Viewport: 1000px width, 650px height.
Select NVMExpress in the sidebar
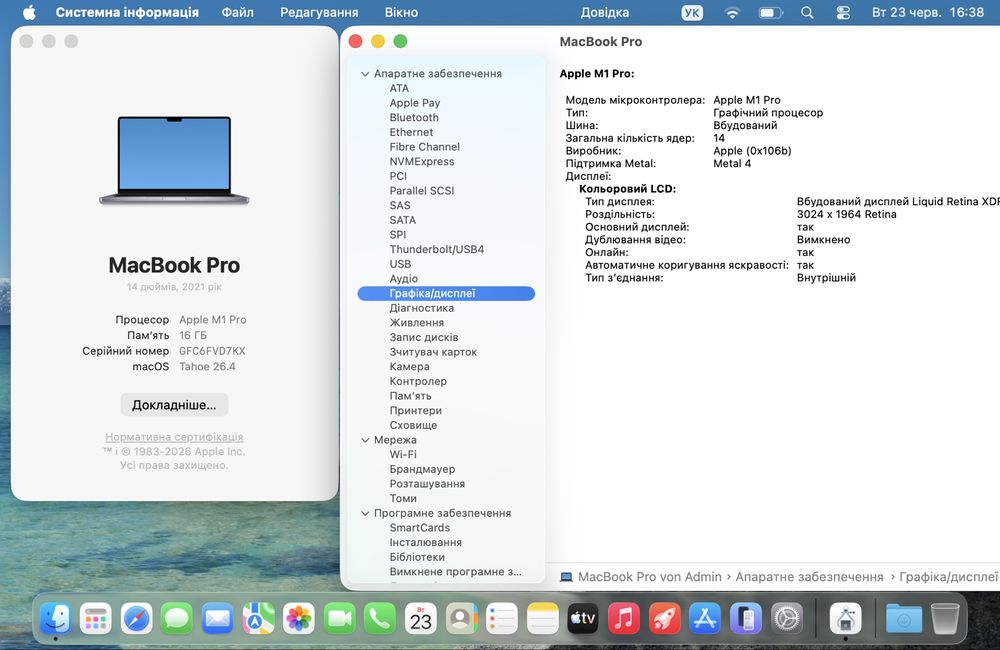click(x=422, y=162)
